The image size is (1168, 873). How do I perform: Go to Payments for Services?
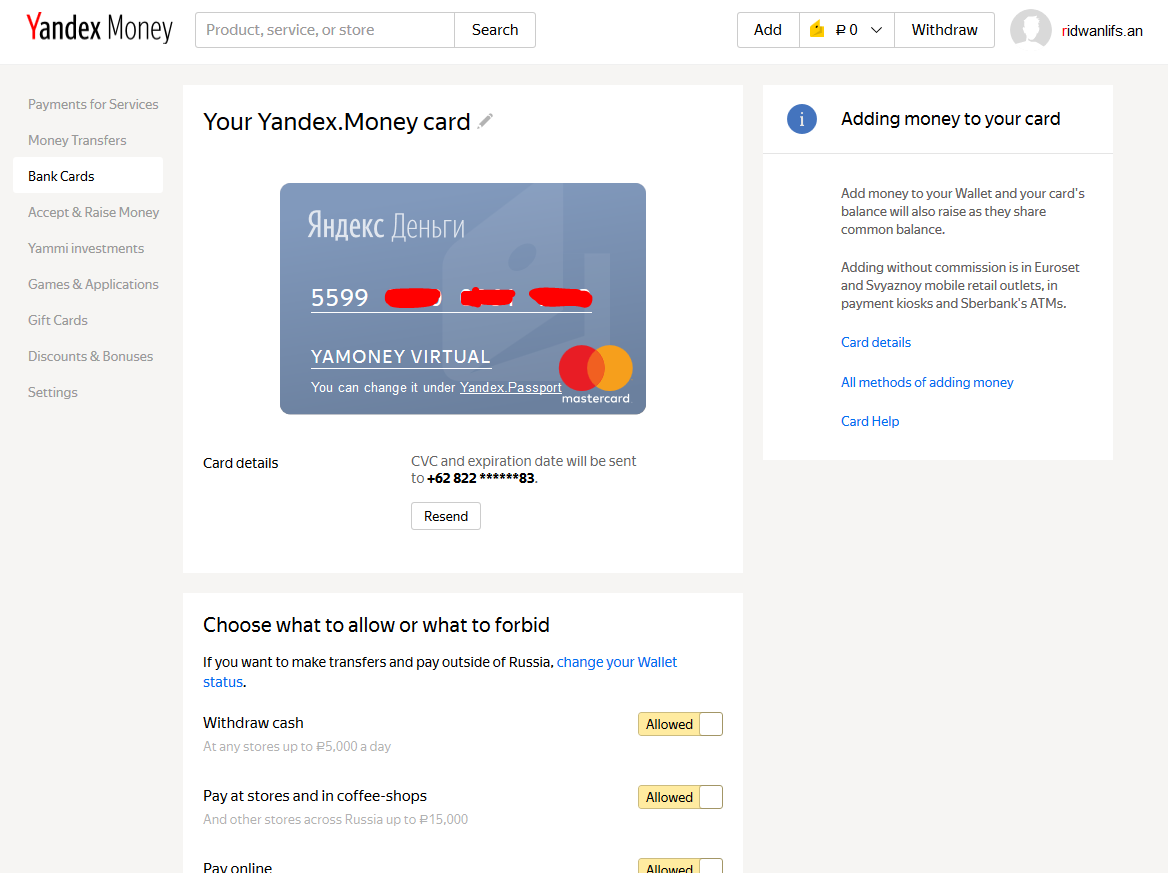93,104
